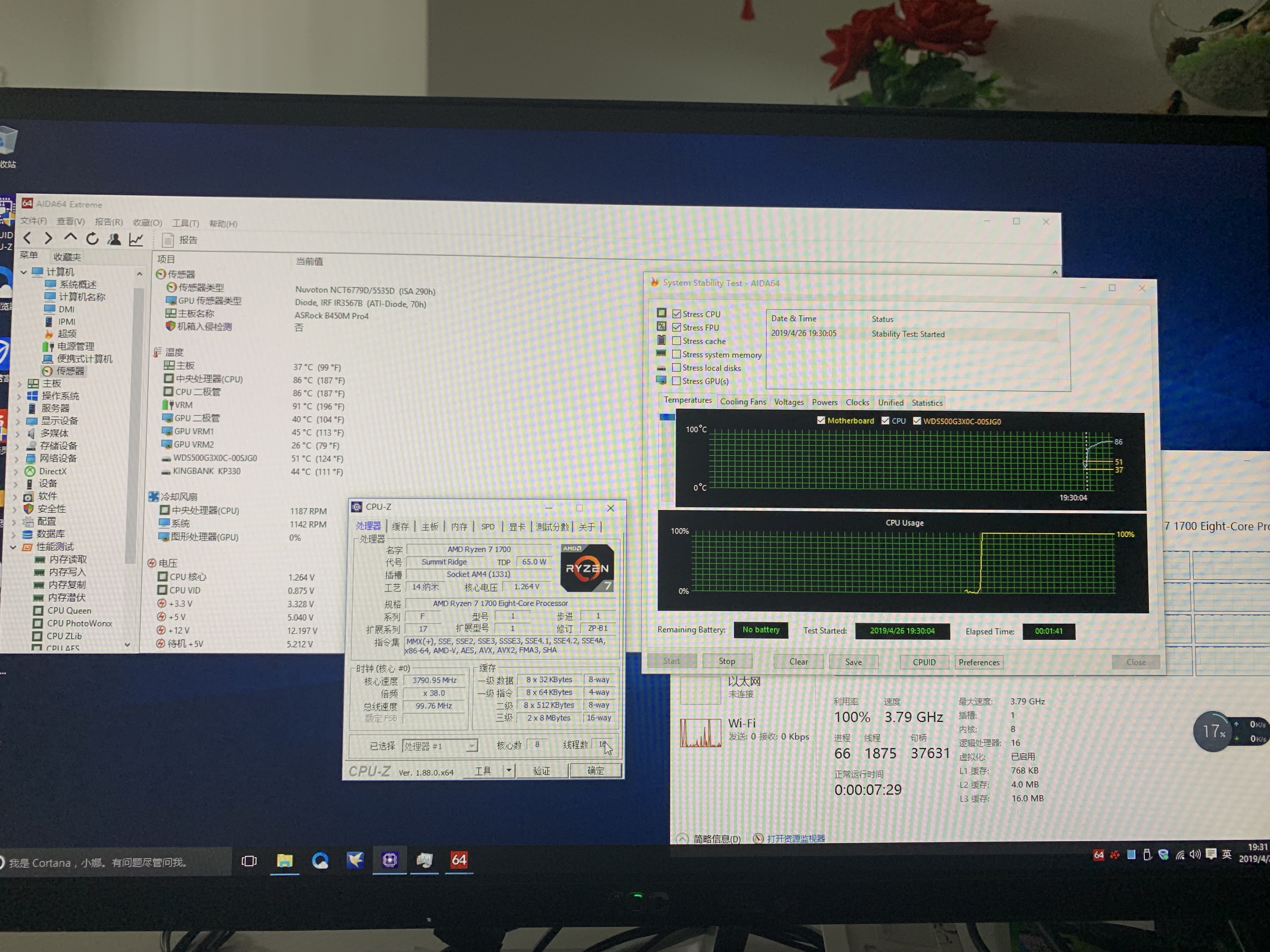This screenshot has width=1270, height=952.
Task: Open the AIDA64 user favorites icon
Action: click(x=114, y=239)
